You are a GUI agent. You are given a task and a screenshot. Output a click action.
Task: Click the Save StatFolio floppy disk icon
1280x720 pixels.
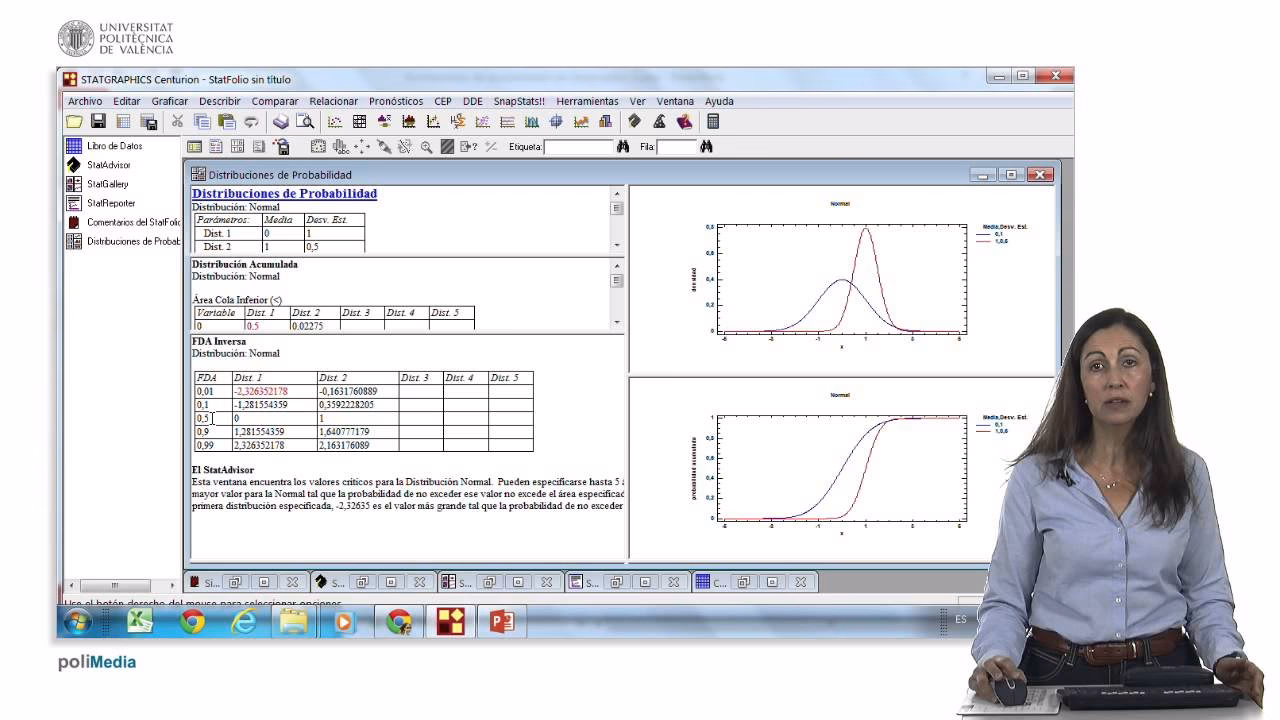click(x=99, y=122)
